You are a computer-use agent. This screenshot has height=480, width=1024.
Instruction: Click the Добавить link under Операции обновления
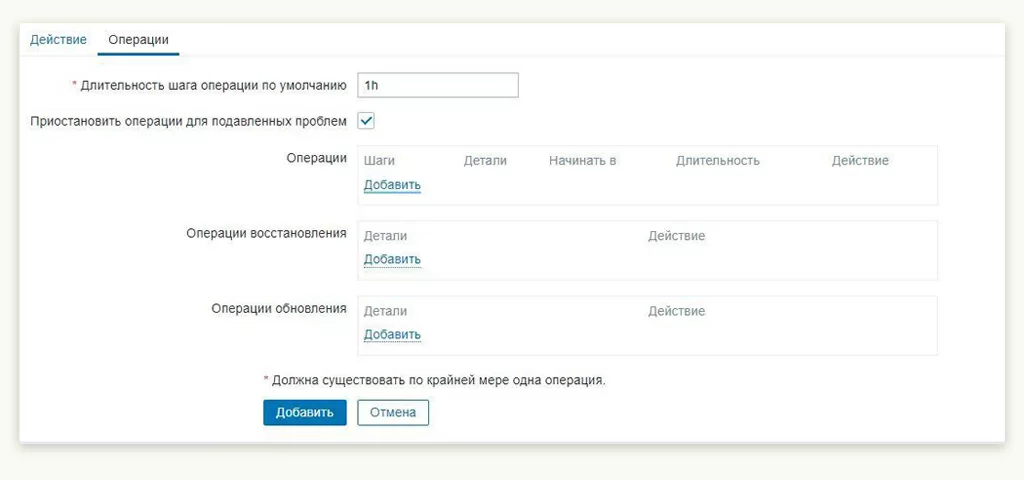pos(392,334)
